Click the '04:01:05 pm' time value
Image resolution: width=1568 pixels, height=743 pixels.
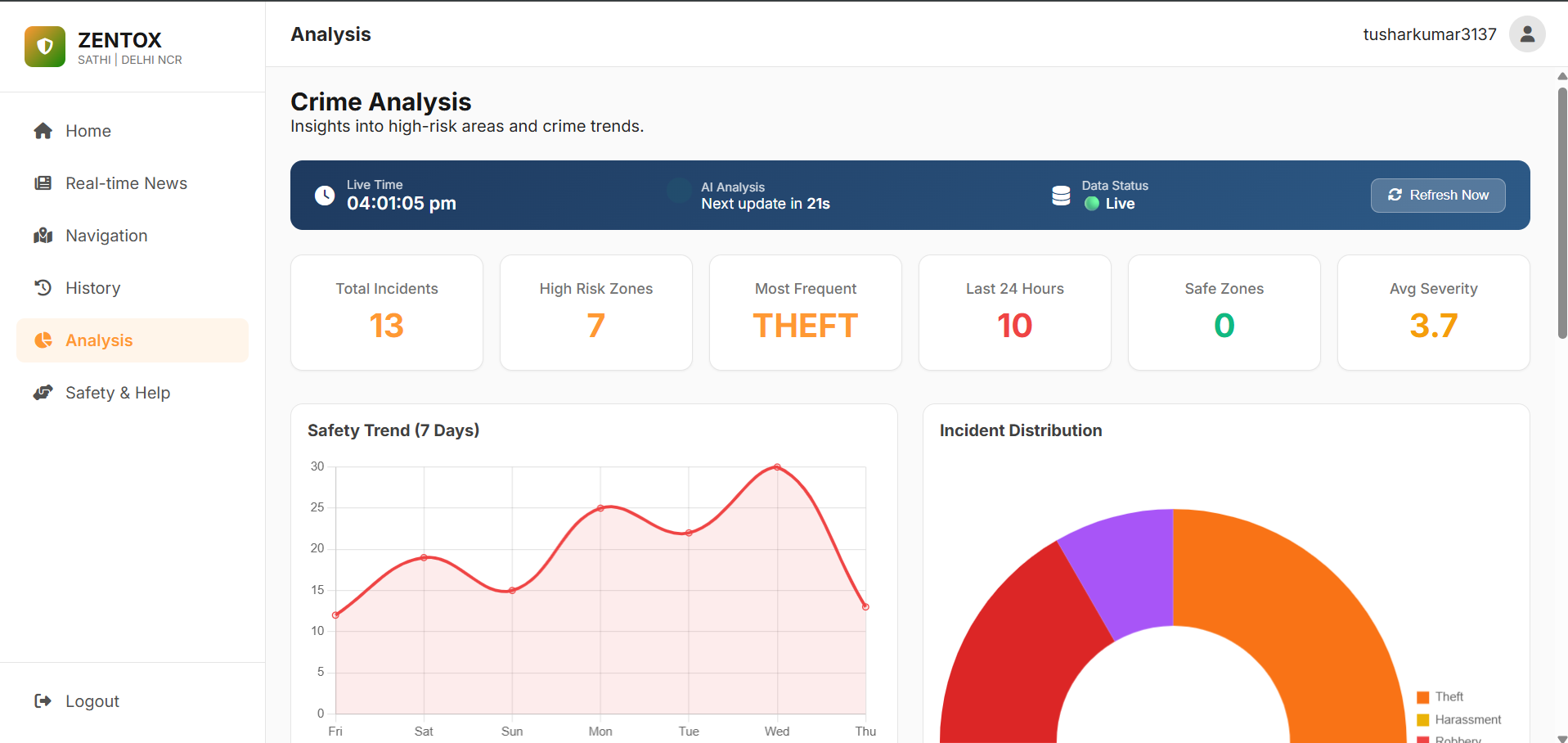coord(402,203)
